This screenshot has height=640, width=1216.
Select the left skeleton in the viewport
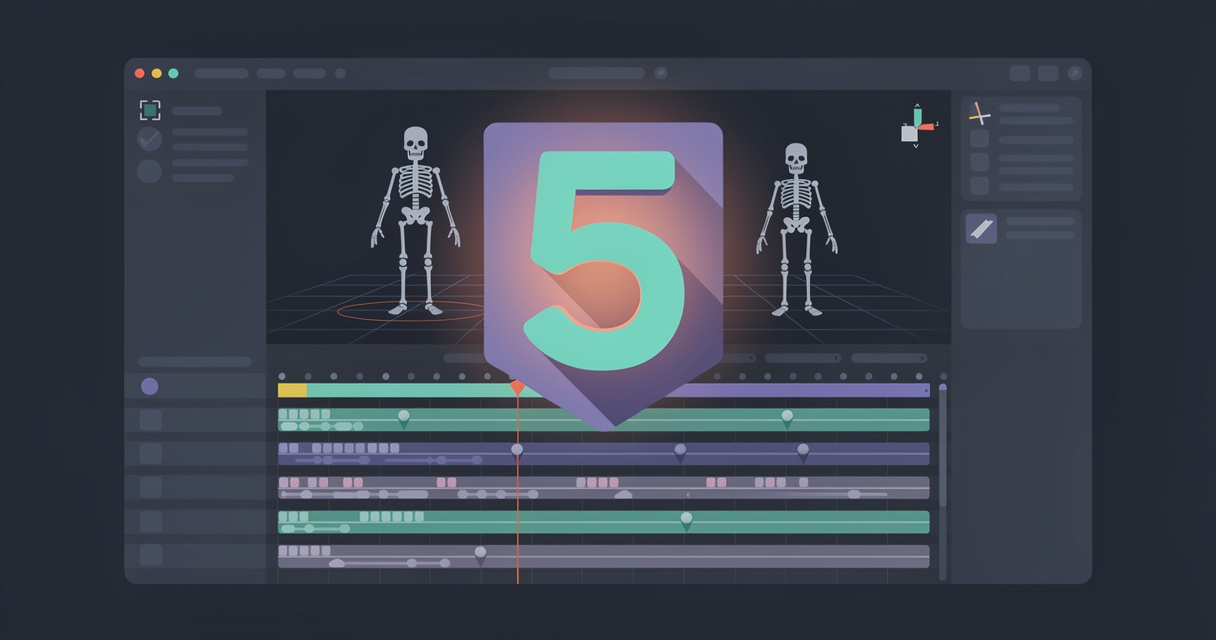(x=415, y=220)
